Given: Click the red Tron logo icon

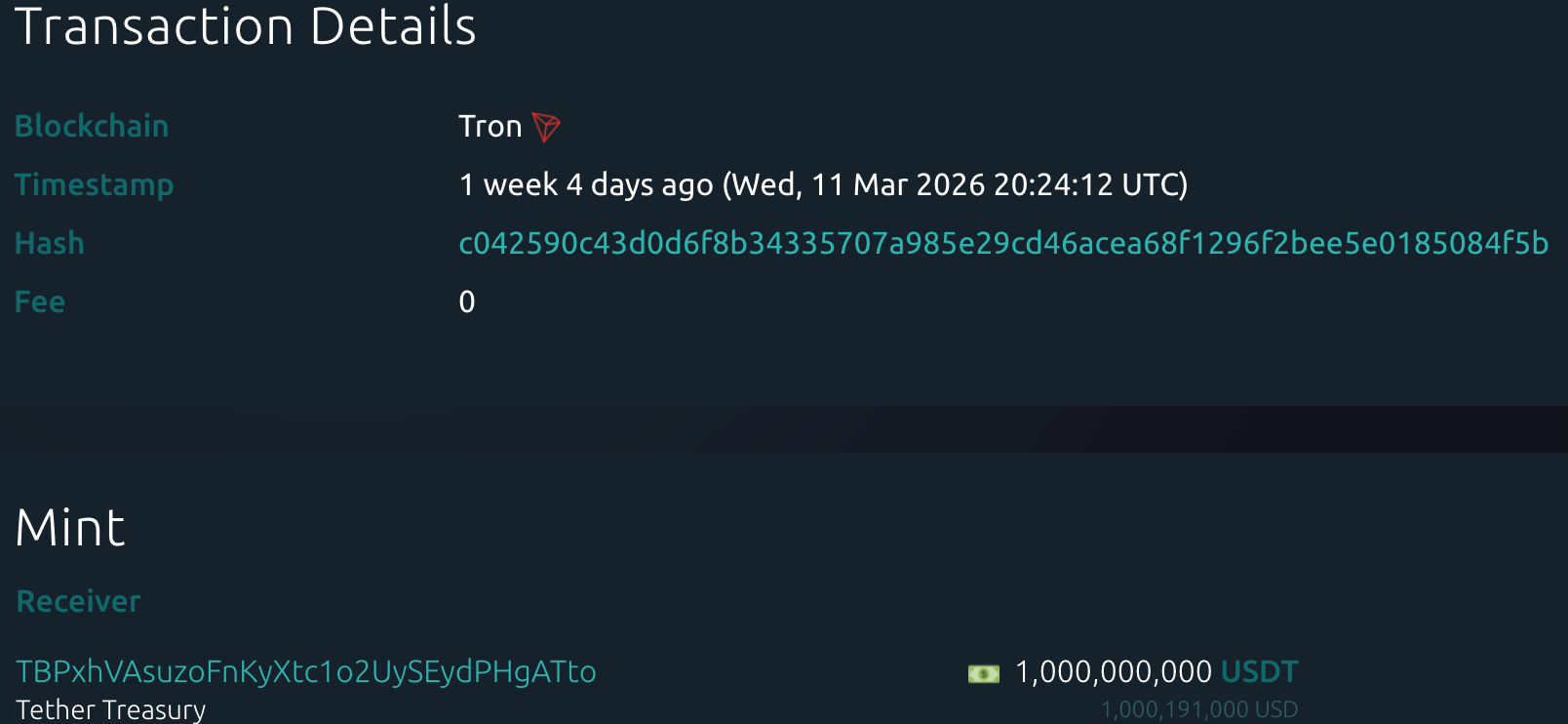Looking at the screenshot, I should (x=546, y=127).
